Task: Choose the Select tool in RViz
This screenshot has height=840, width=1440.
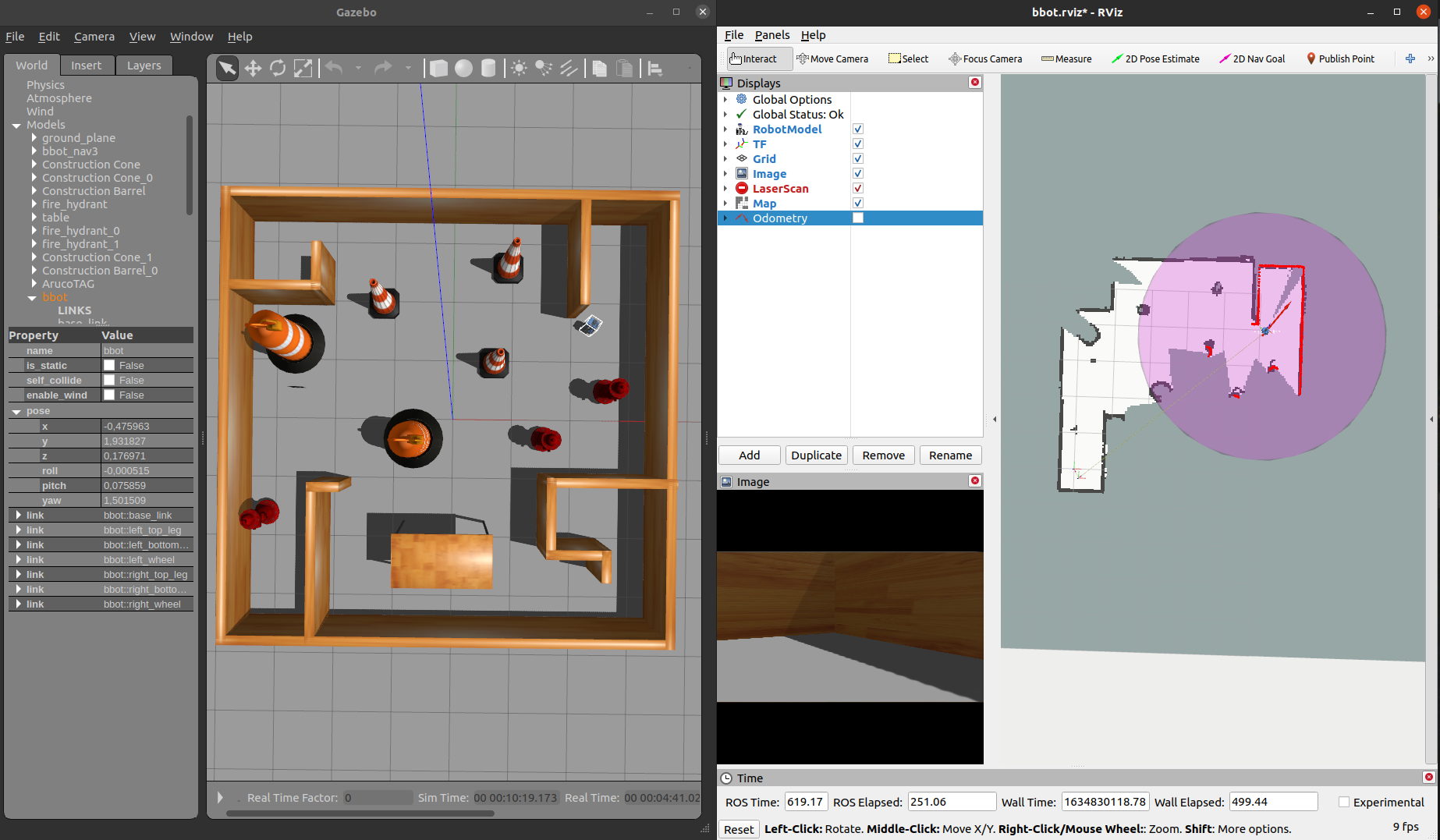Action: pyautogui.click(x=909, y=58)
